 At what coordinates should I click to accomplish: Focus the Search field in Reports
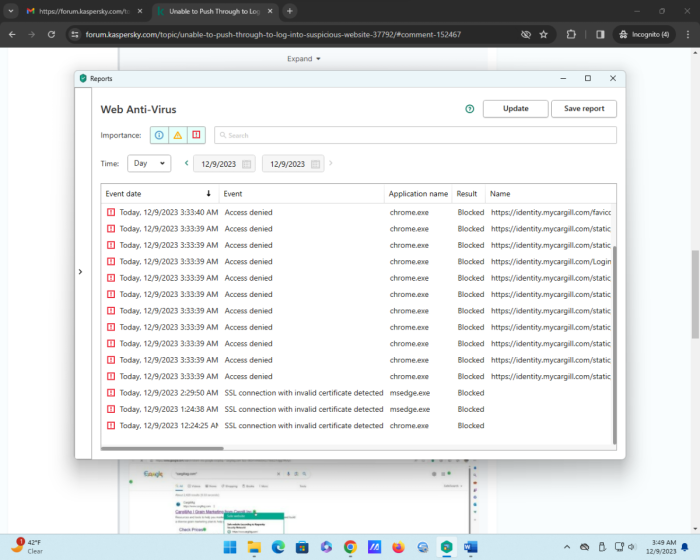[415, 135]
